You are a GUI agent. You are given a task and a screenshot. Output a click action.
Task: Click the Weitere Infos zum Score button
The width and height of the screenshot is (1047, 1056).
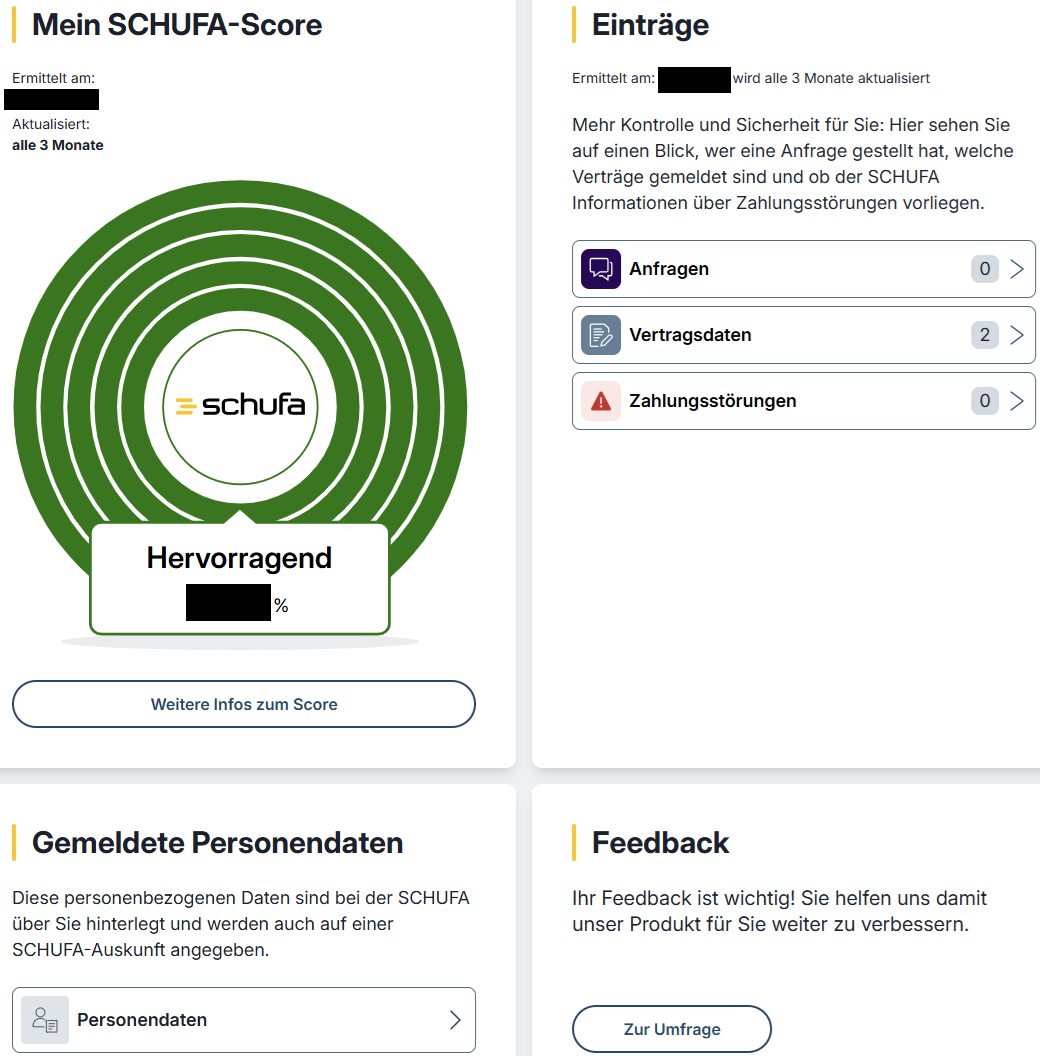pos(244,704)
